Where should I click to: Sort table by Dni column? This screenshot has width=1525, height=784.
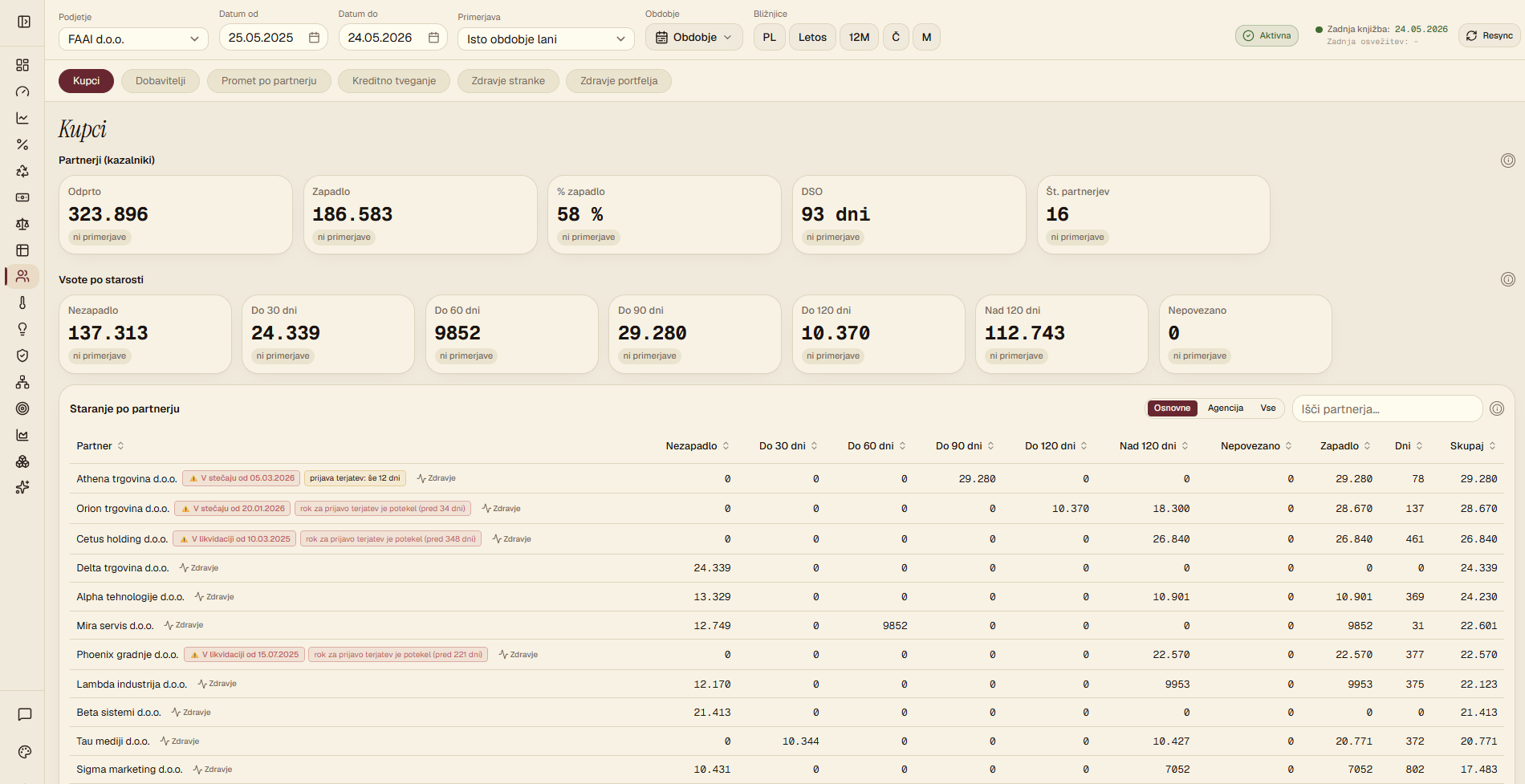coord(1409,445)
